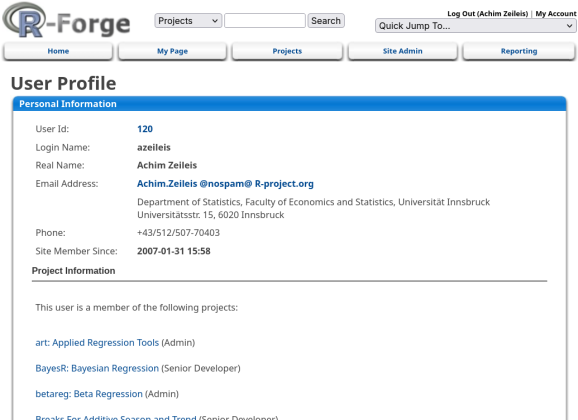Select the login name azeileis
Image resolution: width=578 pixels, height=420 pixels.
point(154,147)
